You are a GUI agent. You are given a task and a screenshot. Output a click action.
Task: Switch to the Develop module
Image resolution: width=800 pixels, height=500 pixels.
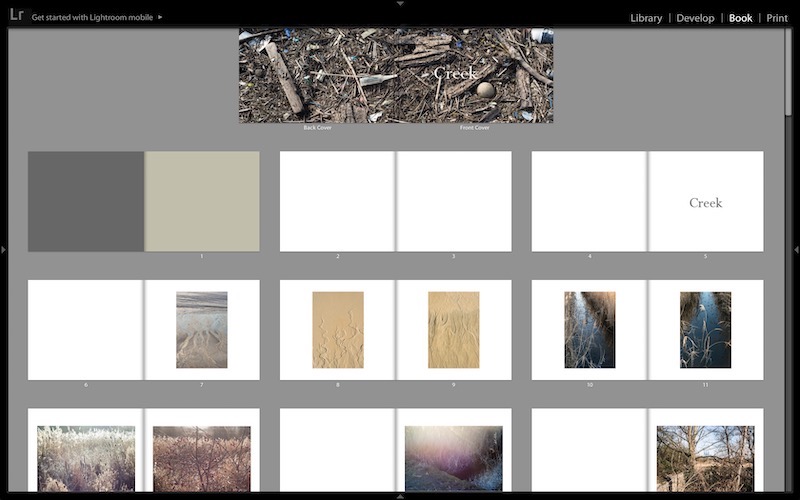point(695,18)
